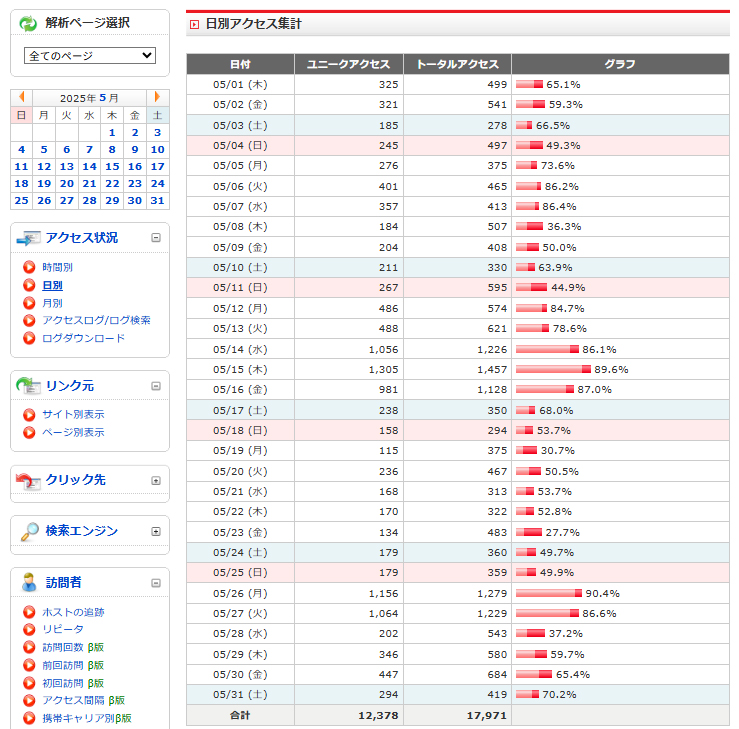
Task: Click the 訪問者 person icon
Action: coord(29,583)
